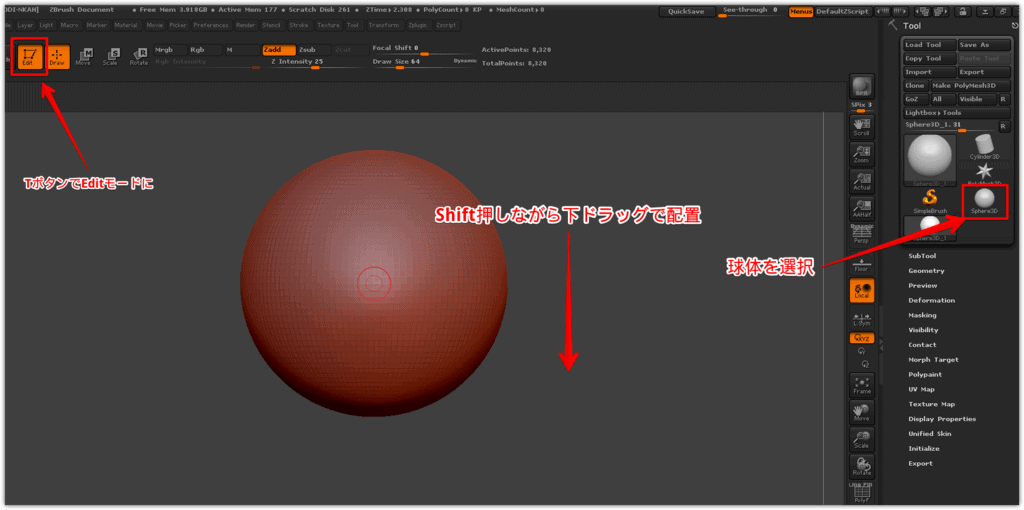1024x510 pixels.
Task: Select the Cylinder3D tool thumbnail
Action: click(985, 147)
